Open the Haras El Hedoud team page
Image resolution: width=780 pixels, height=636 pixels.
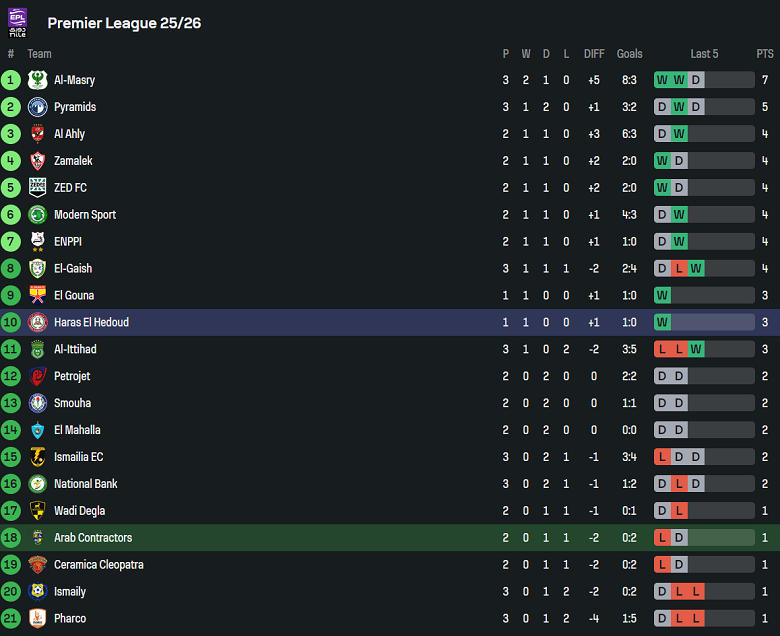click(x=91, y=323)
